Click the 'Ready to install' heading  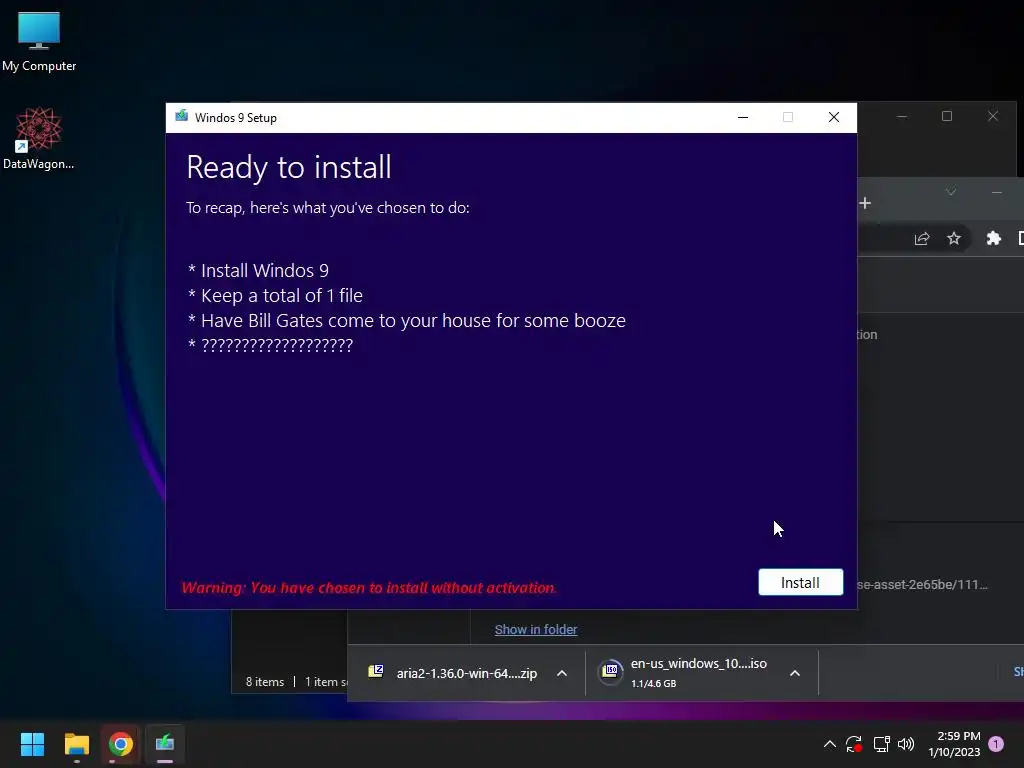pos(289,167)
